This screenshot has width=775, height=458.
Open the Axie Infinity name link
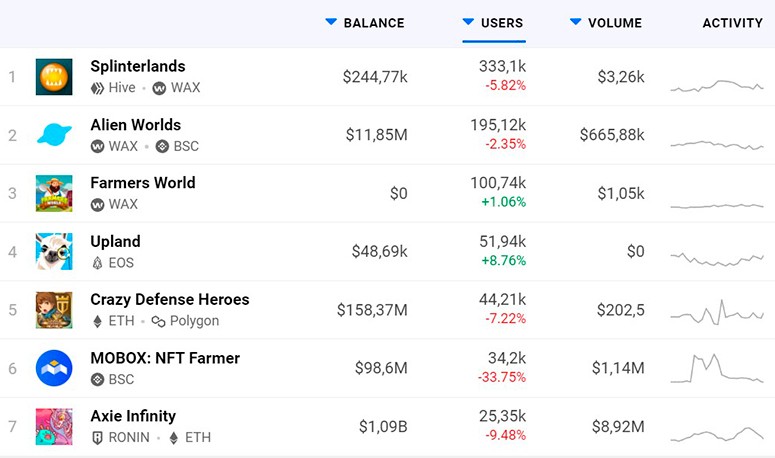[132, 416]
